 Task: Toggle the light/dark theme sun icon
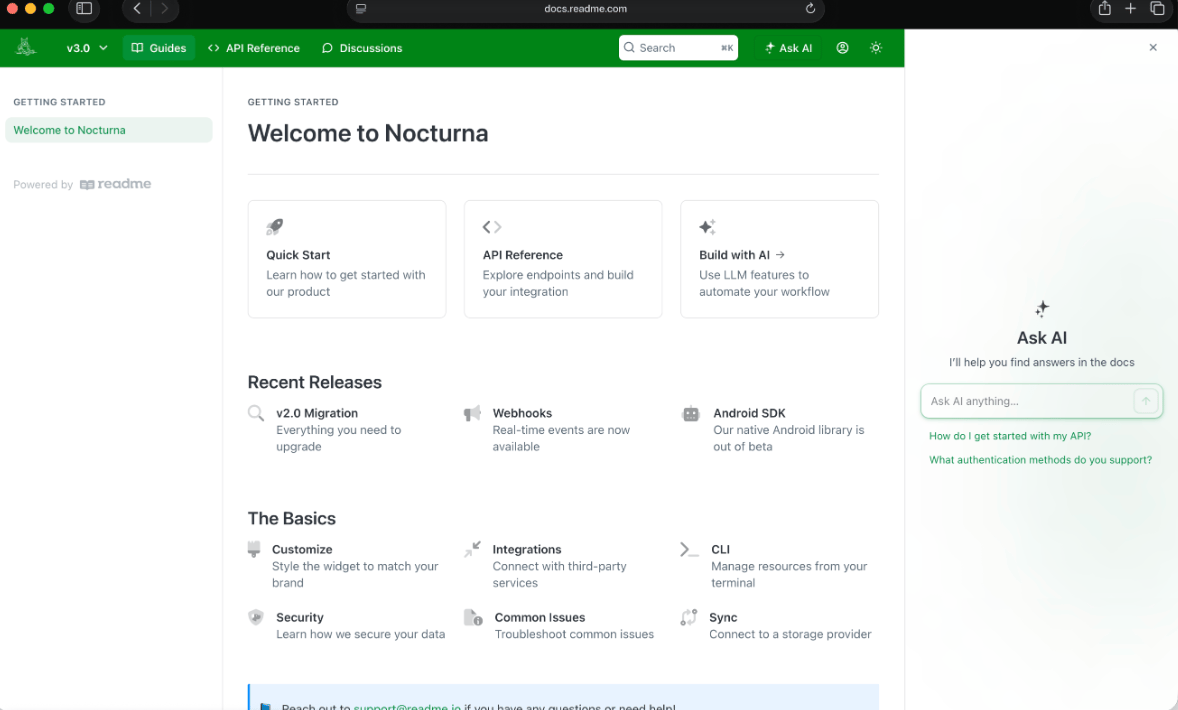(x=876, y=47)
